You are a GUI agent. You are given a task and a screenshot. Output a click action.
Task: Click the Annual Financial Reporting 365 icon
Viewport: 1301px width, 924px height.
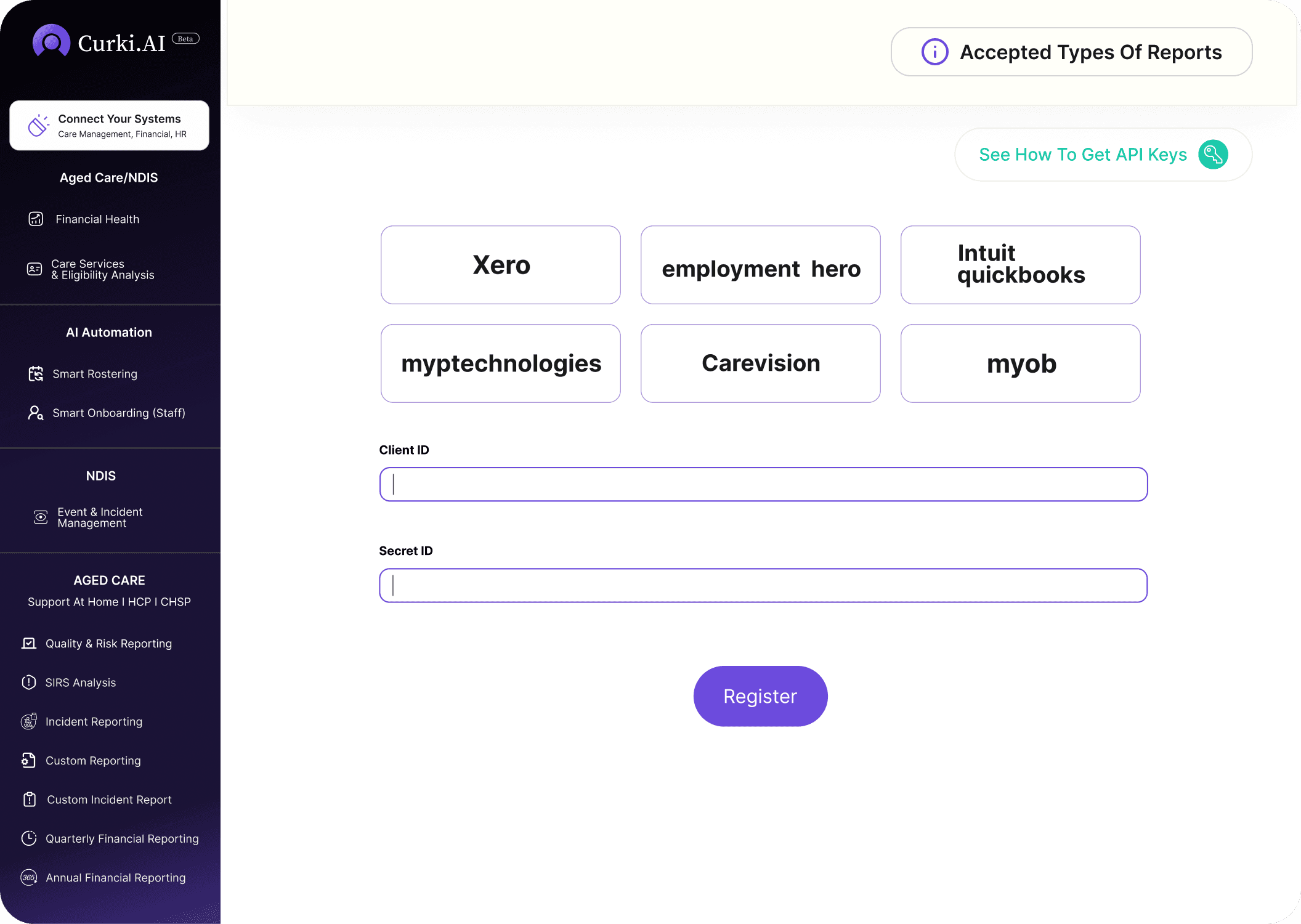[29, 878]
